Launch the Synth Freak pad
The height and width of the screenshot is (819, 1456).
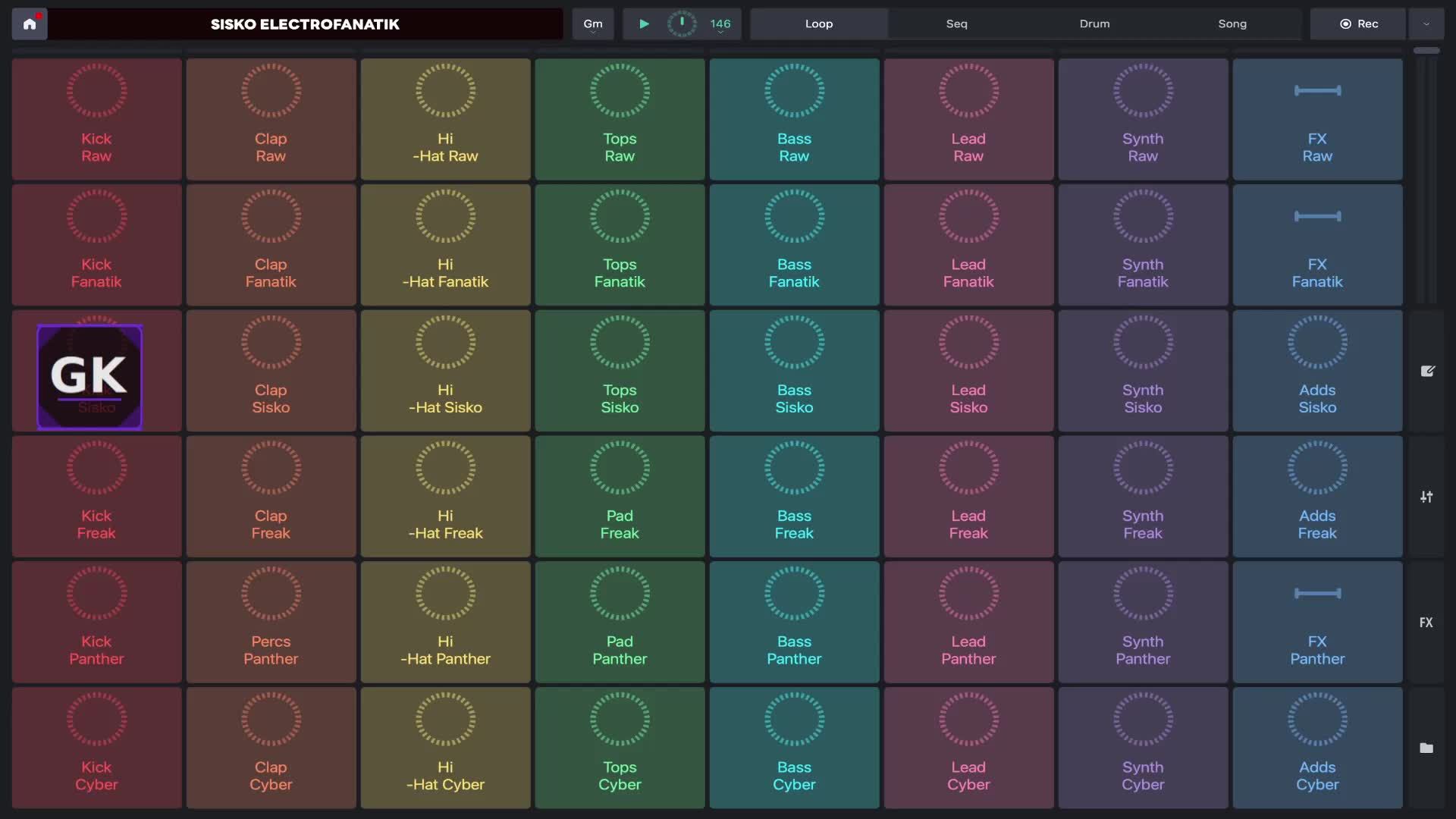coord(1144,497)
